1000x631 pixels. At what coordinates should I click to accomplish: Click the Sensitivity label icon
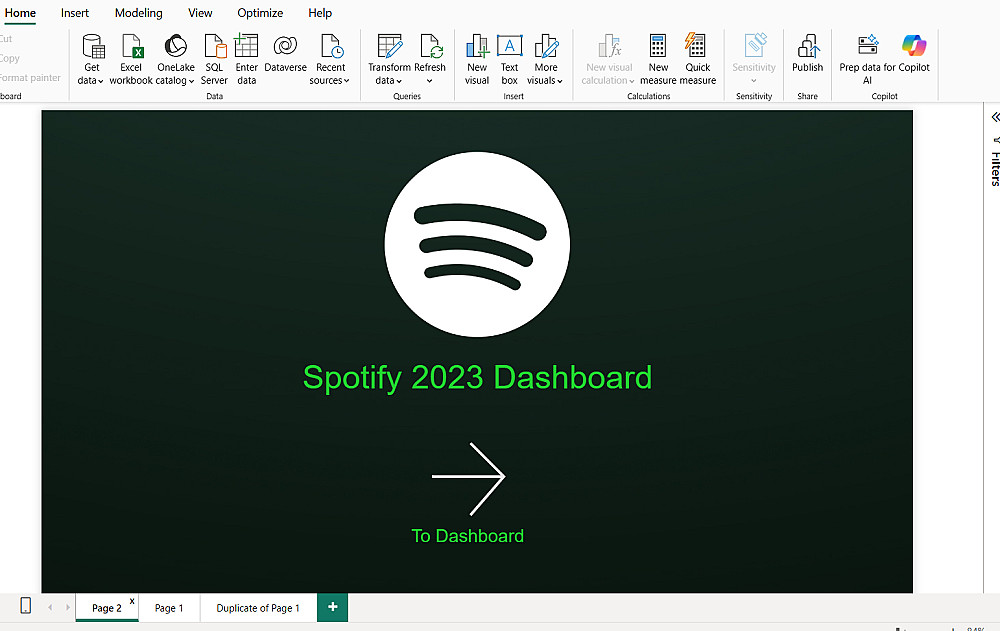[755, 46]
